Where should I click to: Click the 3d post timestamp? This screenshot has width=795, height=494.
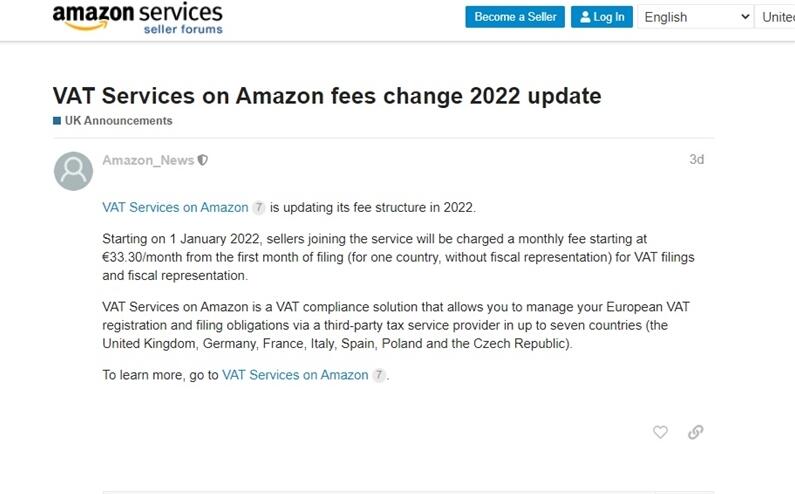697,160
